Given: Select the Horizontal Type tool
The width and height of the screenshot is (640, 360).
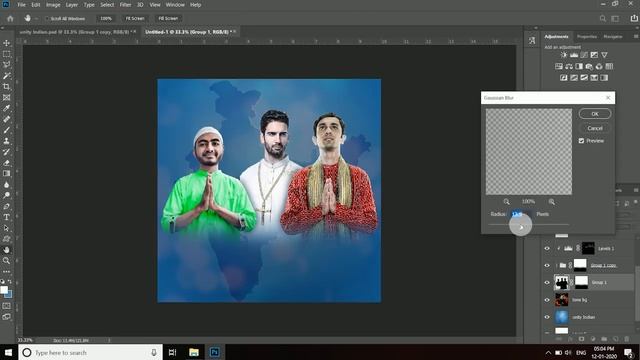Looking at the screenshot, I should point(7,217).
